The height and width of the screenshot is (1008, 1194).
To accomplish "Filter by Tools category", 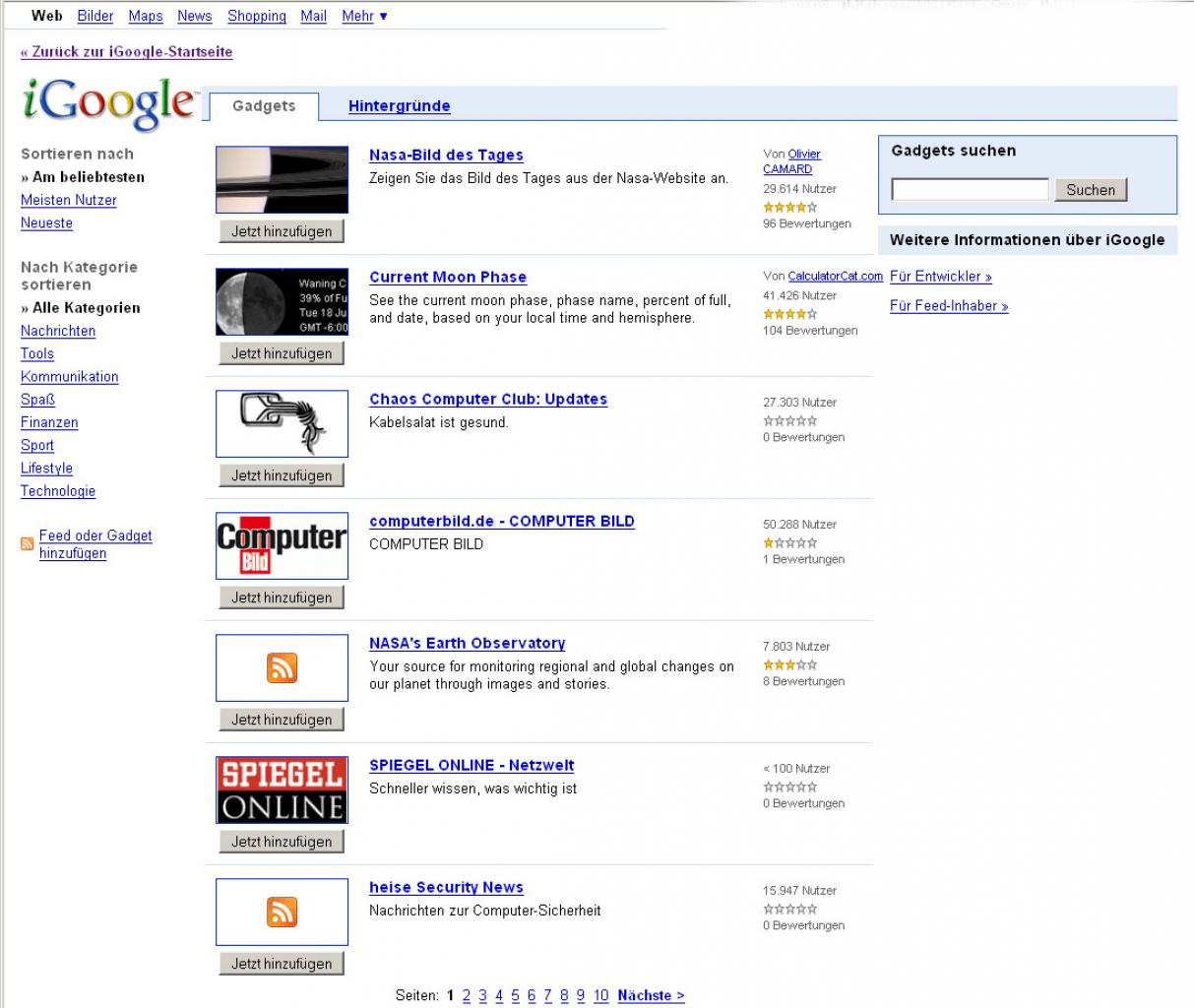I will pyautogui.click(x=37, y=353).
